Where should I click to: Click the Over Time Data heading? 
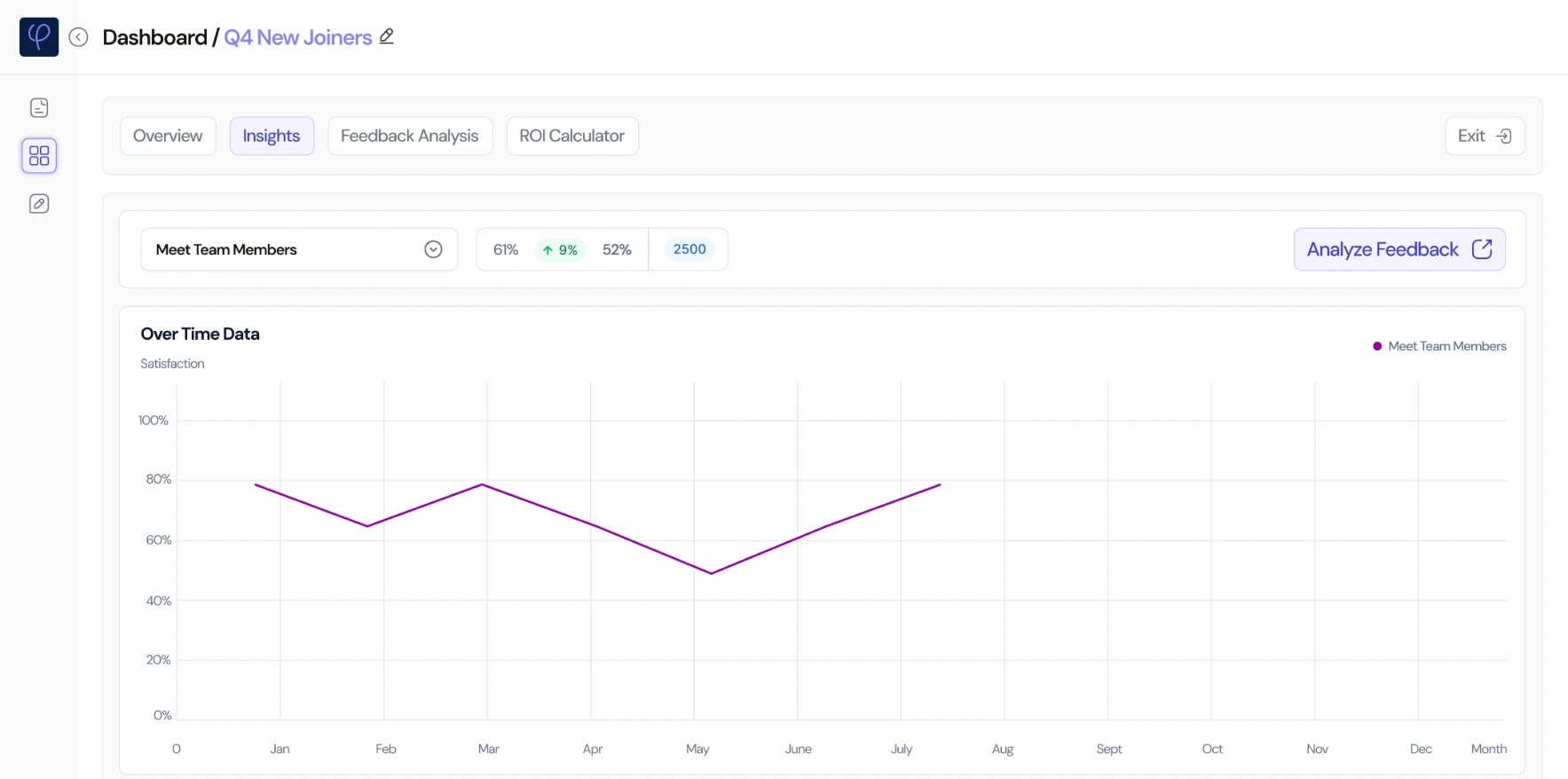click(x=200, y=334)
